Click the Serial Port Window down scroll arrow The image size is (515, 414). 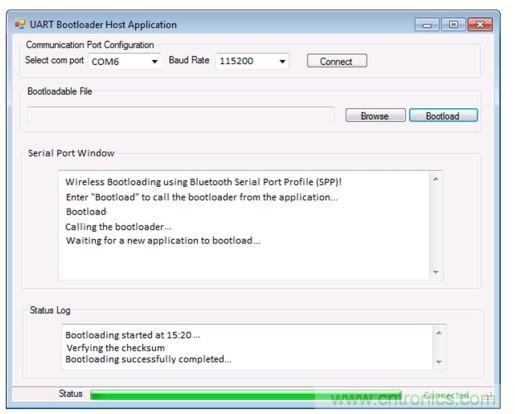tap(435, 272)
